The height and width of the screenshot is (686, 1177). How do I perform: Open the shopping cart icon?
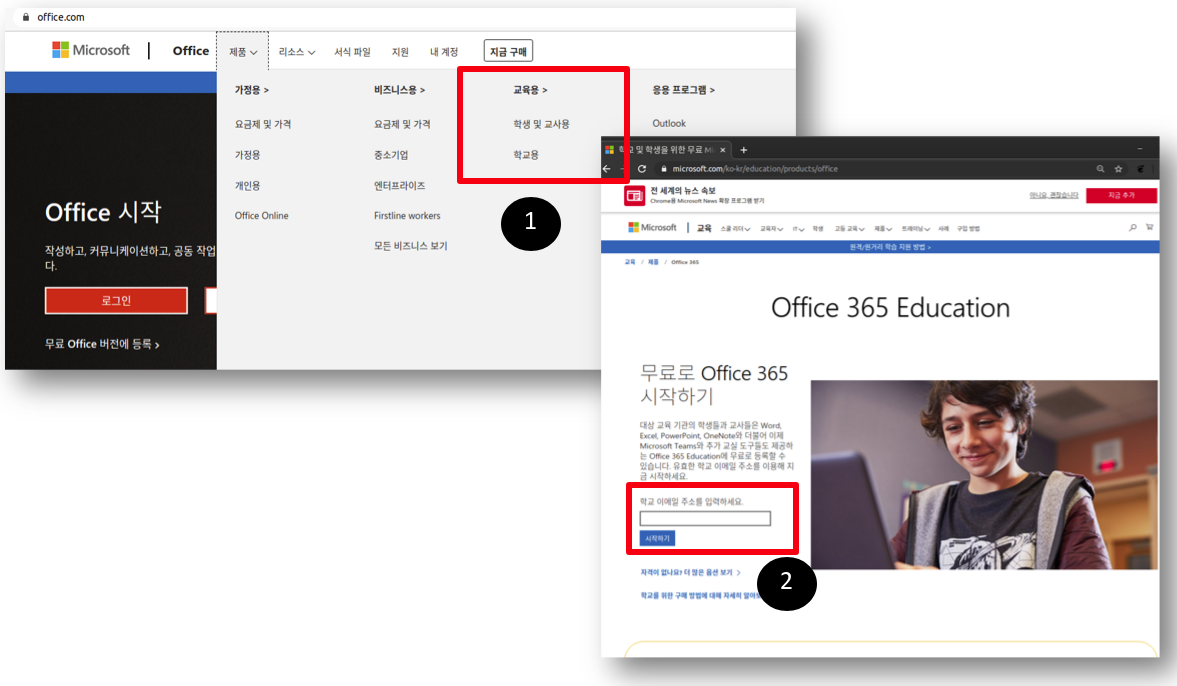pyautogui.click(x=1149, y=227)
